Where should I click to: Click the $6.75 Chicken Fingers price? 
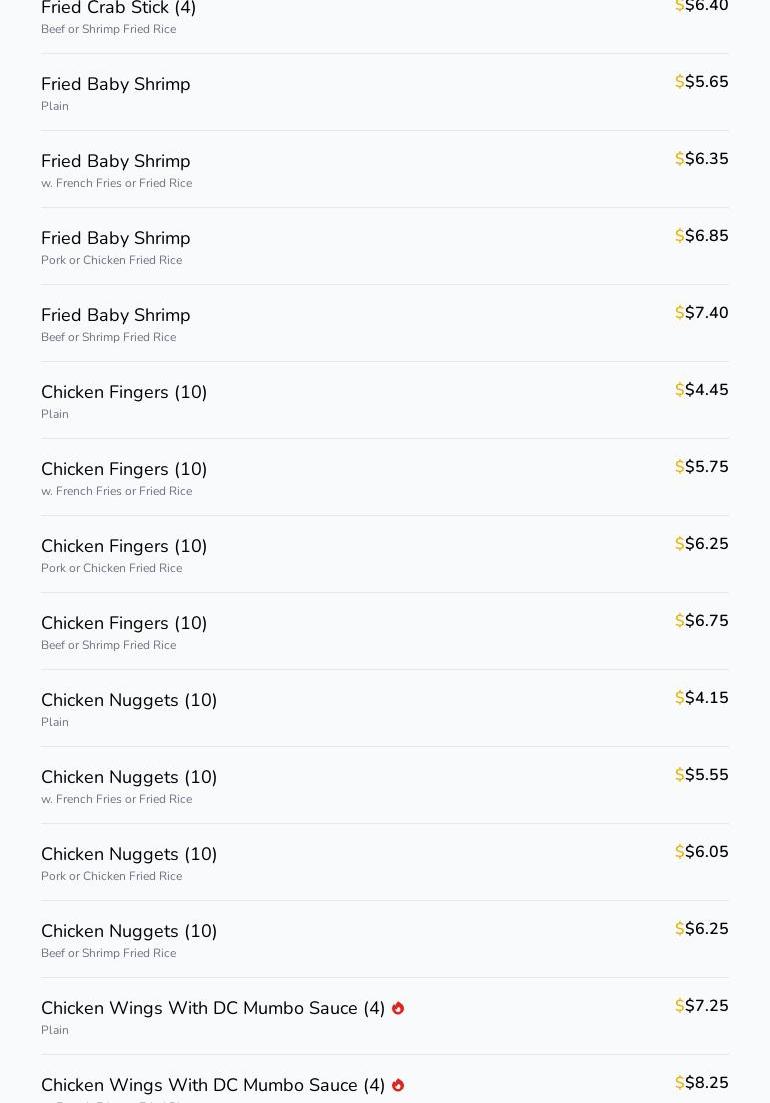(x=702, y=621)
